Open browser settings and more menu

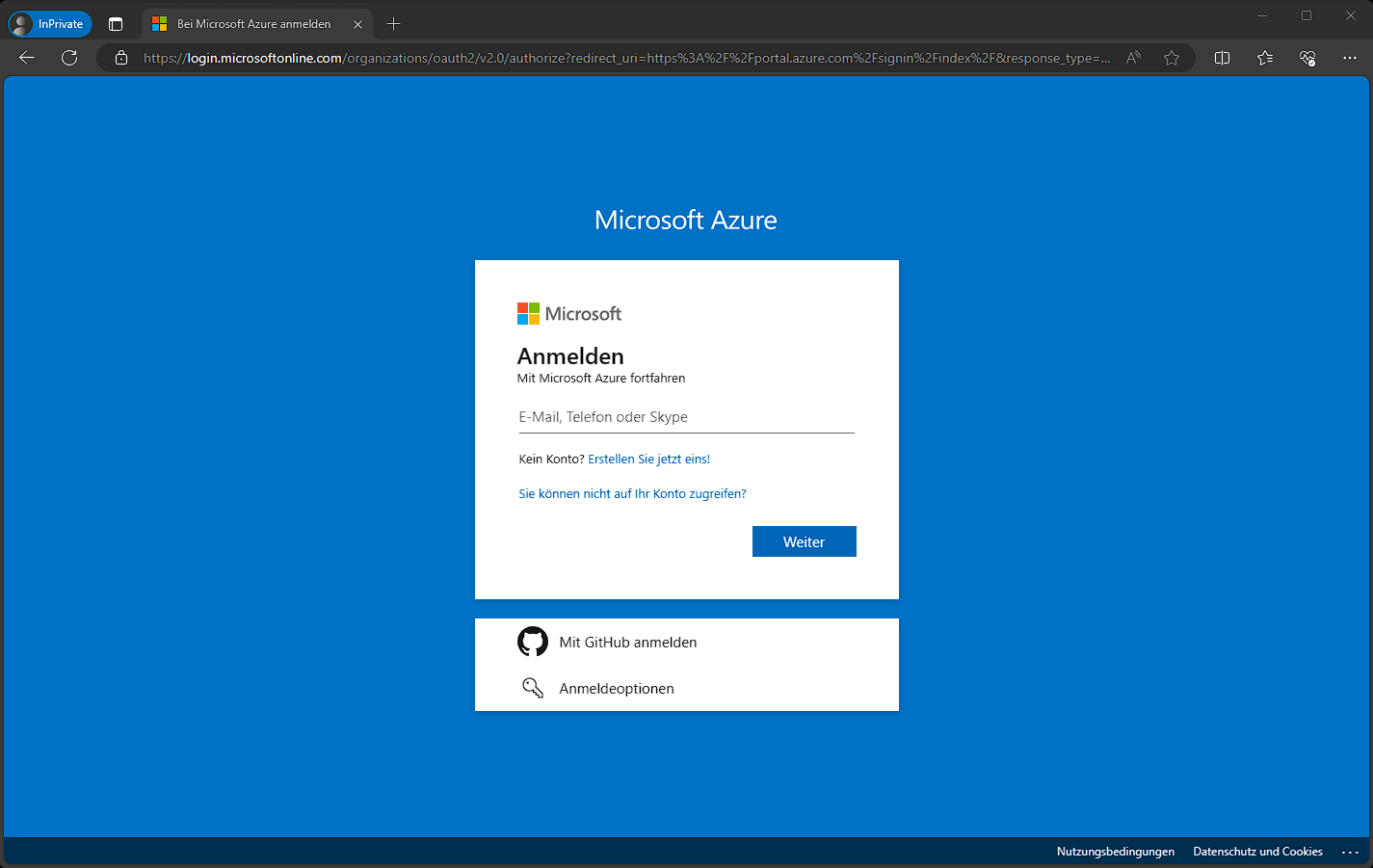[x=1350, y=58]
